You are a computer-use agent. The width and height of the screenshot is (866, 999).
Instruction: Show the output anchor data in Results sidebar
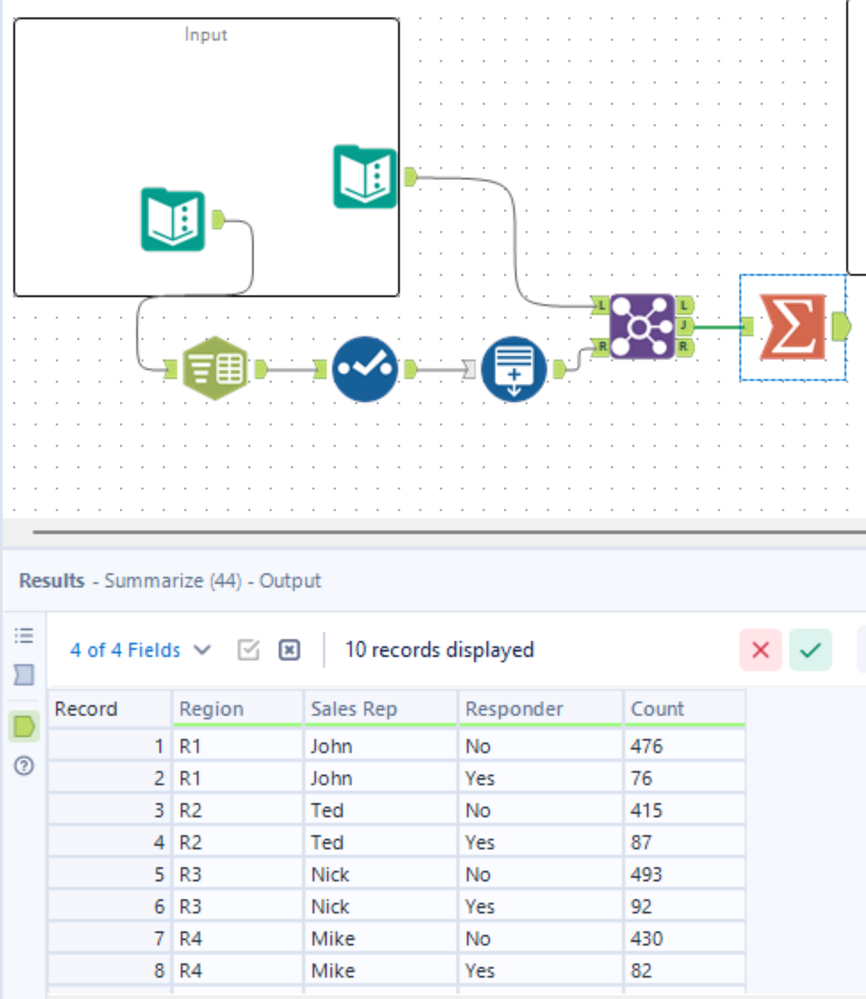click(x=24, y=727)
